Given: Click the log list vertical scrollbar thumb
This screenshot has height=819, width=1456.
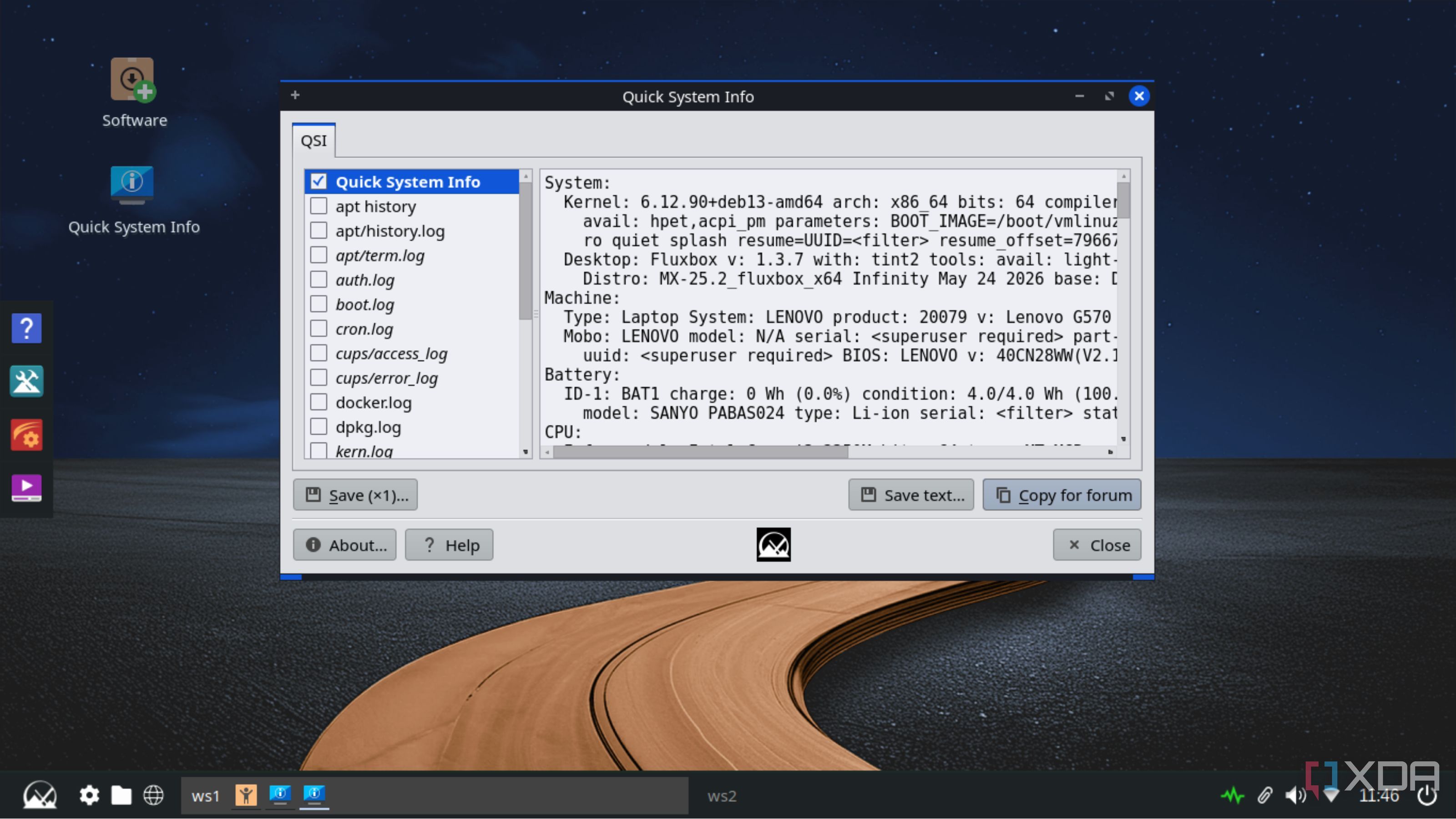Looking at the screenshot, I should [x=526, y=251].
